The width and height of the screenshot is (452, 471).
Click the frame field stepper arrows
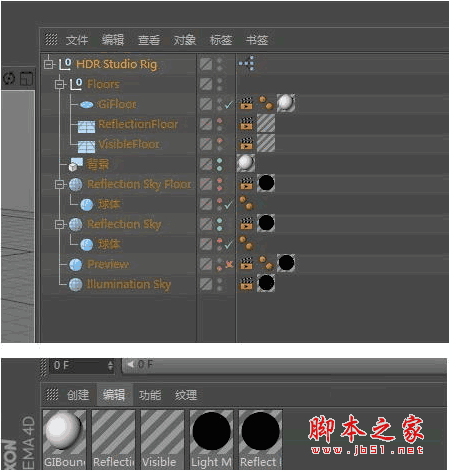[110, 366]
